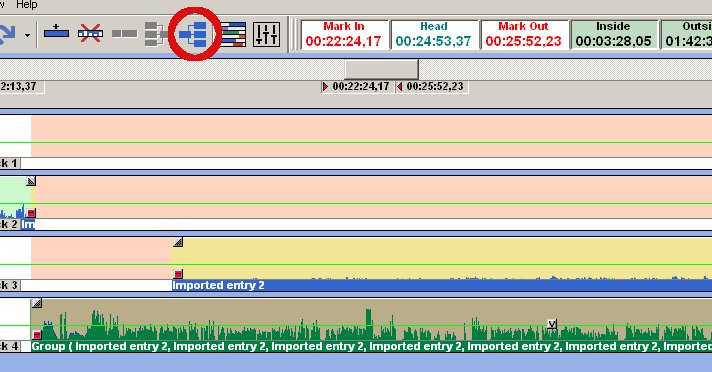Image resolution: width=712 pixels, height=372 pixels.
Task: Click red level handle on track 3 clip
Action: 178,273
